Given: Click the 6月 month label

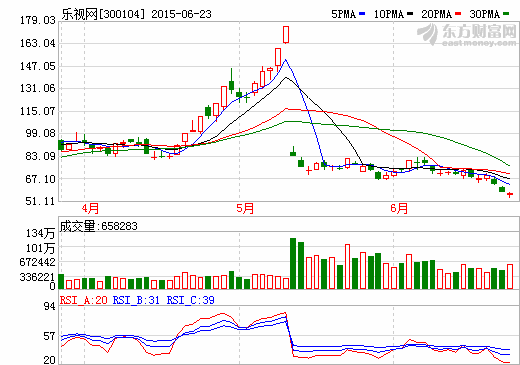Looking at the screenshot, I should 399,209.
